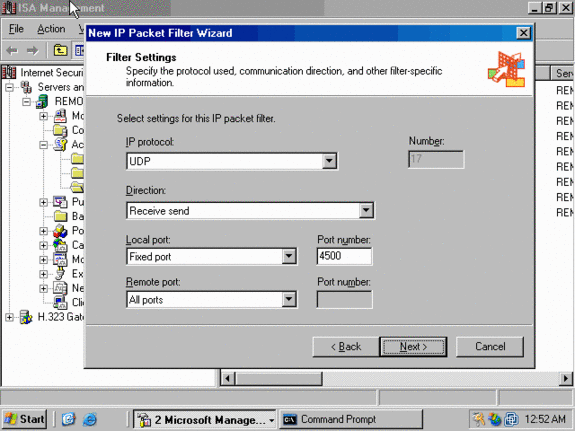This screenshot has width=575, height=431.
Task: Open the Windows Start menu
Action: (24, 419)
